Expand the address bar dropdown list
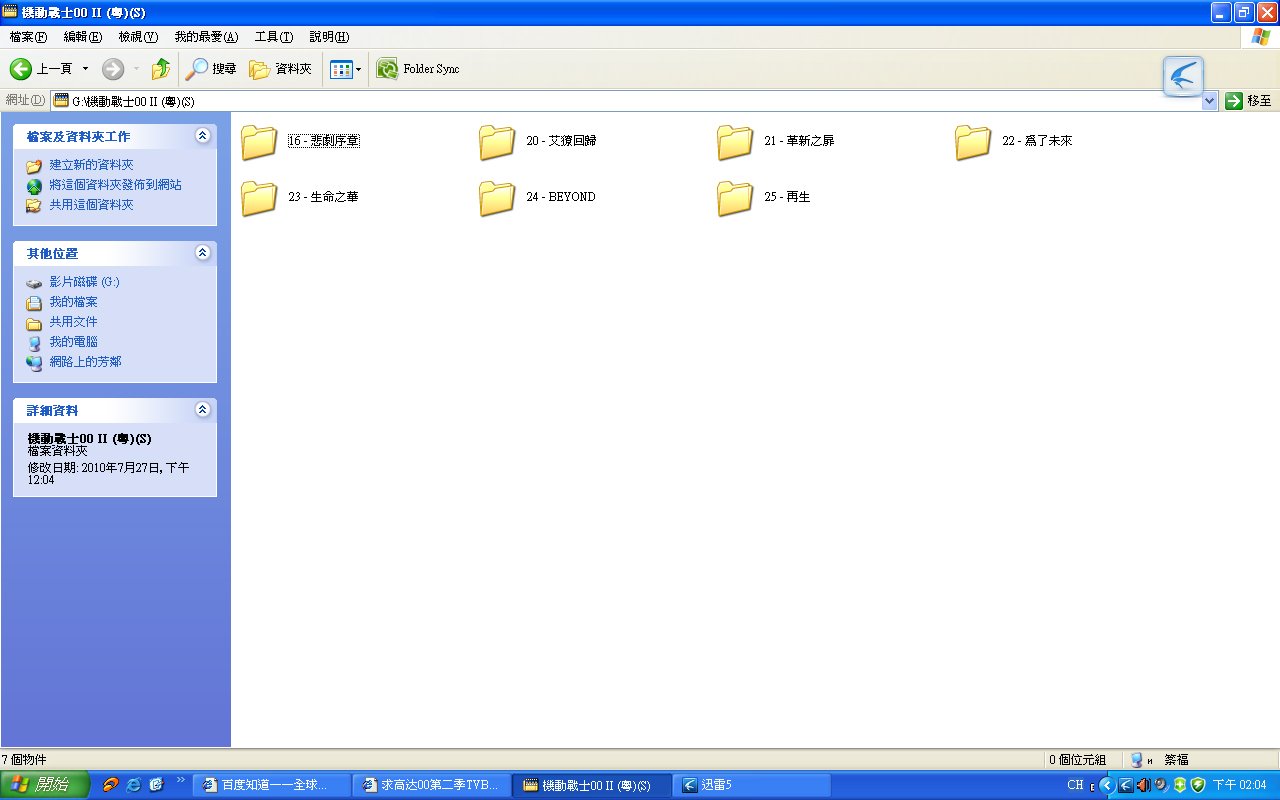The image size is (1280, 800). [x=1210, y=101]
